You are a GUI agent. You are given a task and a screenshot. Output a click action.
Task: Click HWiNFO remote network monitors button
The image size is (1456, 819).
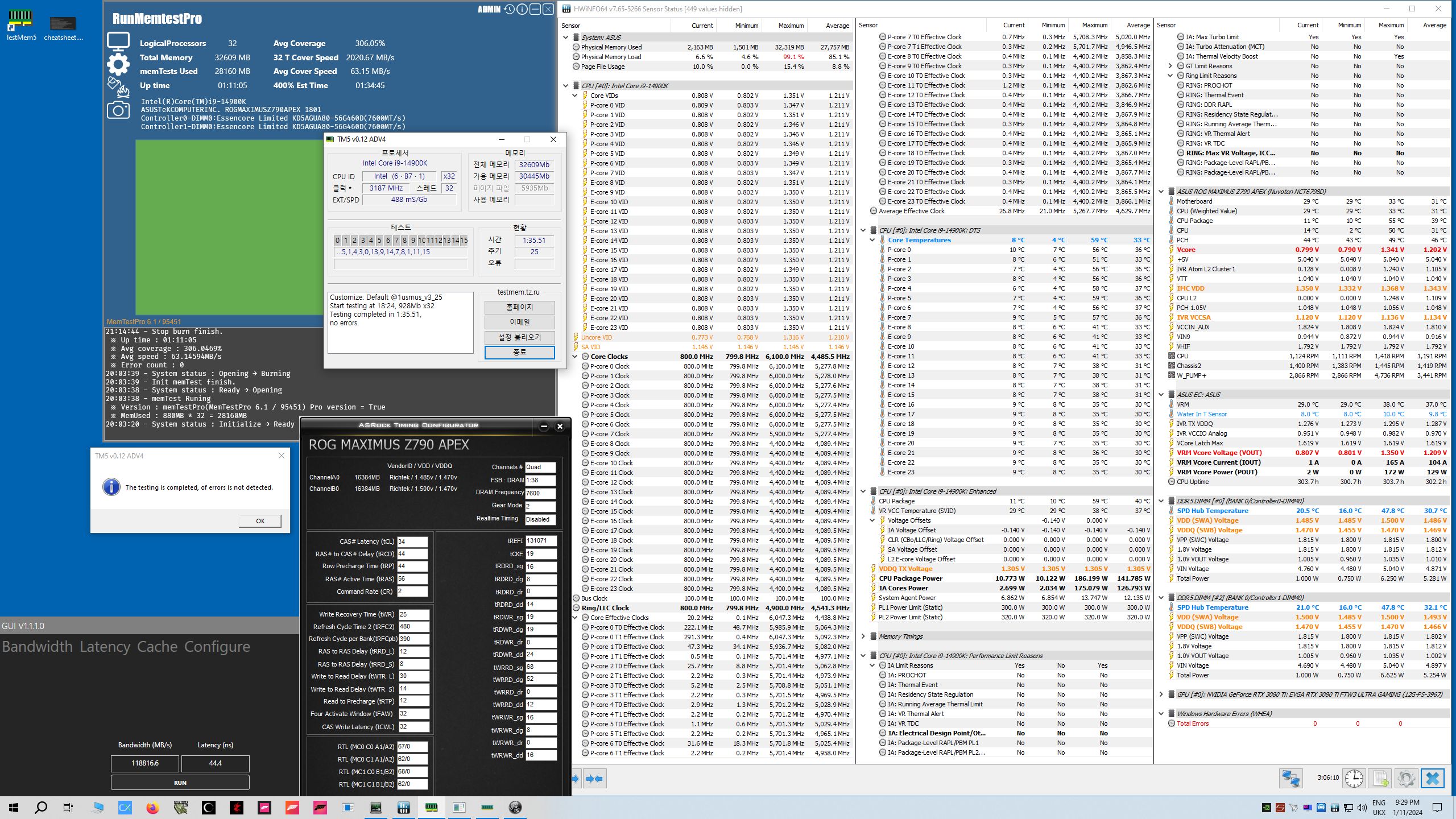[x=1290, y=778]
